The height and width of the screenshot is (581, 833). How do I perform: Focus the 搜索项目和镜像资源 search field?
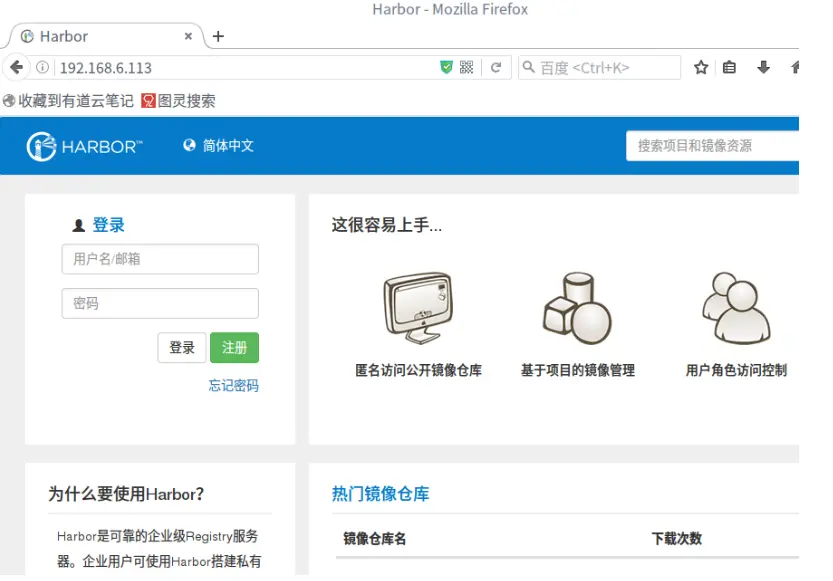tap(712, 146)
